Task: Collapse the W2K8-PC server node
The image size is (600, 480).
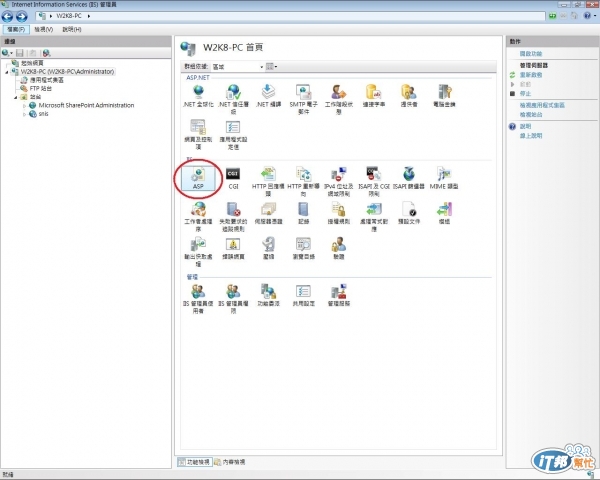Action: click(7, 72)
